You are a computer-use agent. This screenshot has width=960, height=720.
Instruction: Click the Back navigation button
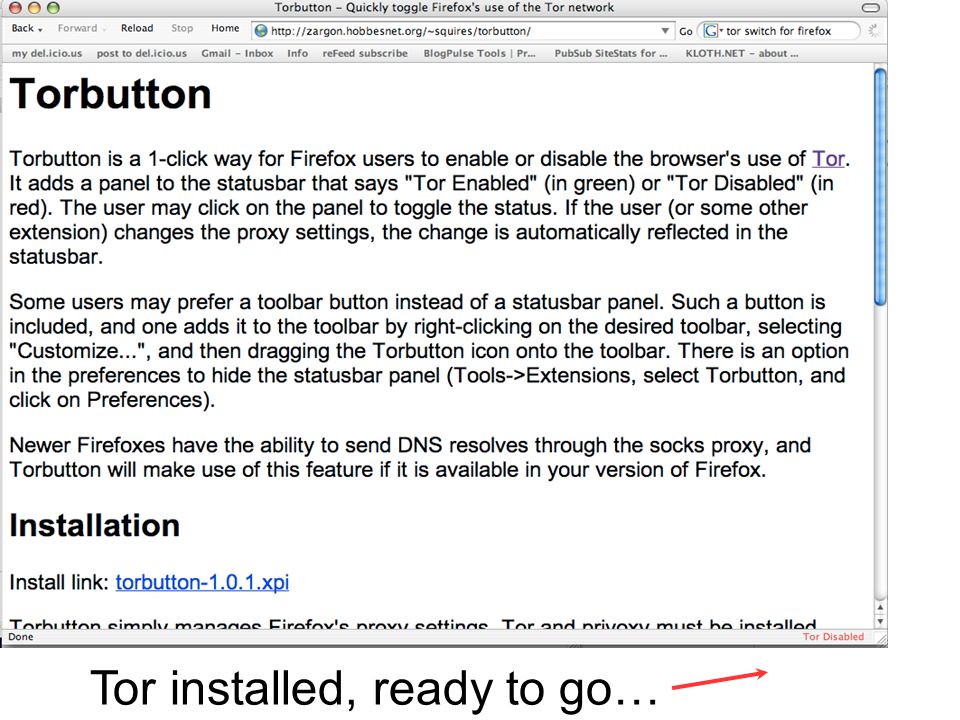23,28
